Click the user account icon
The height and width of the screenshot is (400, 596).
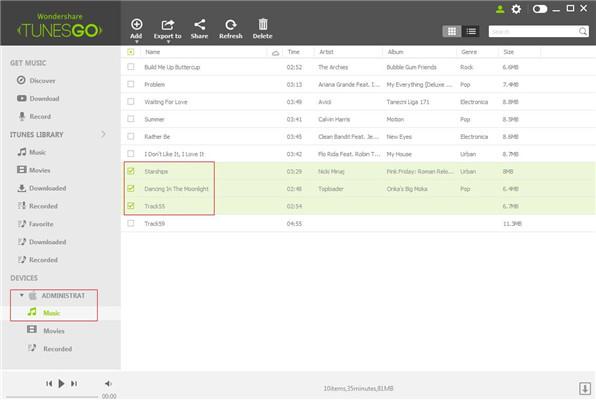500,9
